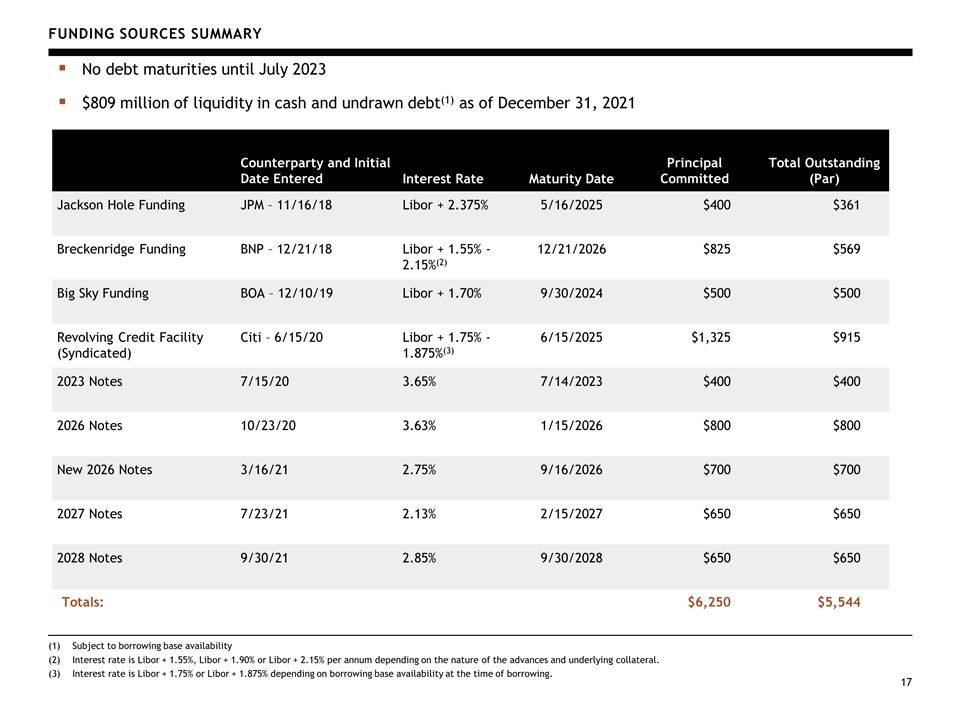Click the Big Sky Funding entry
This screenshot has height=720, width=960.
tap(103, 293)
